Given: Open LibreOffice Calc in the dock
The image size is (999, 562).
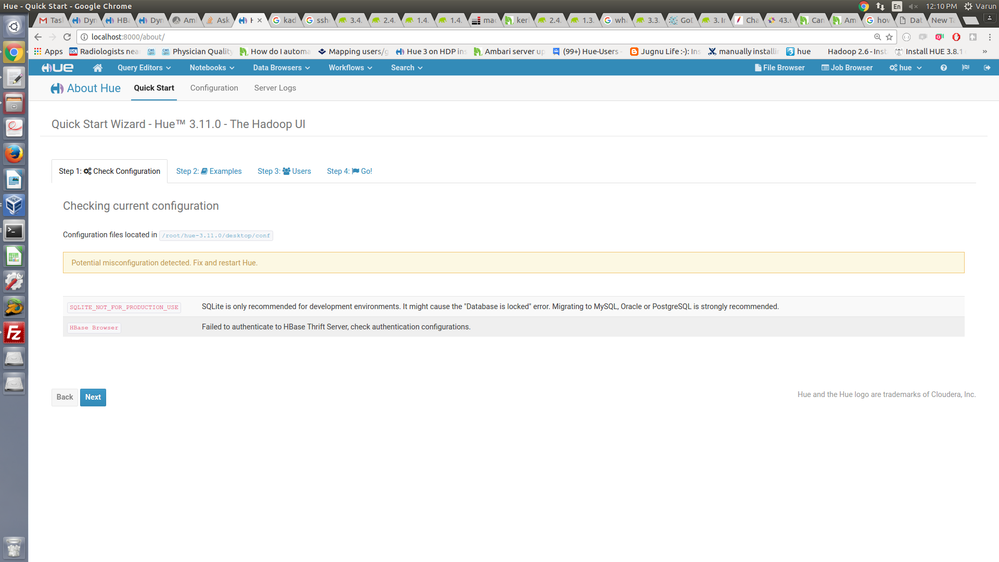Looking at the screenshot, I should 14,256.
